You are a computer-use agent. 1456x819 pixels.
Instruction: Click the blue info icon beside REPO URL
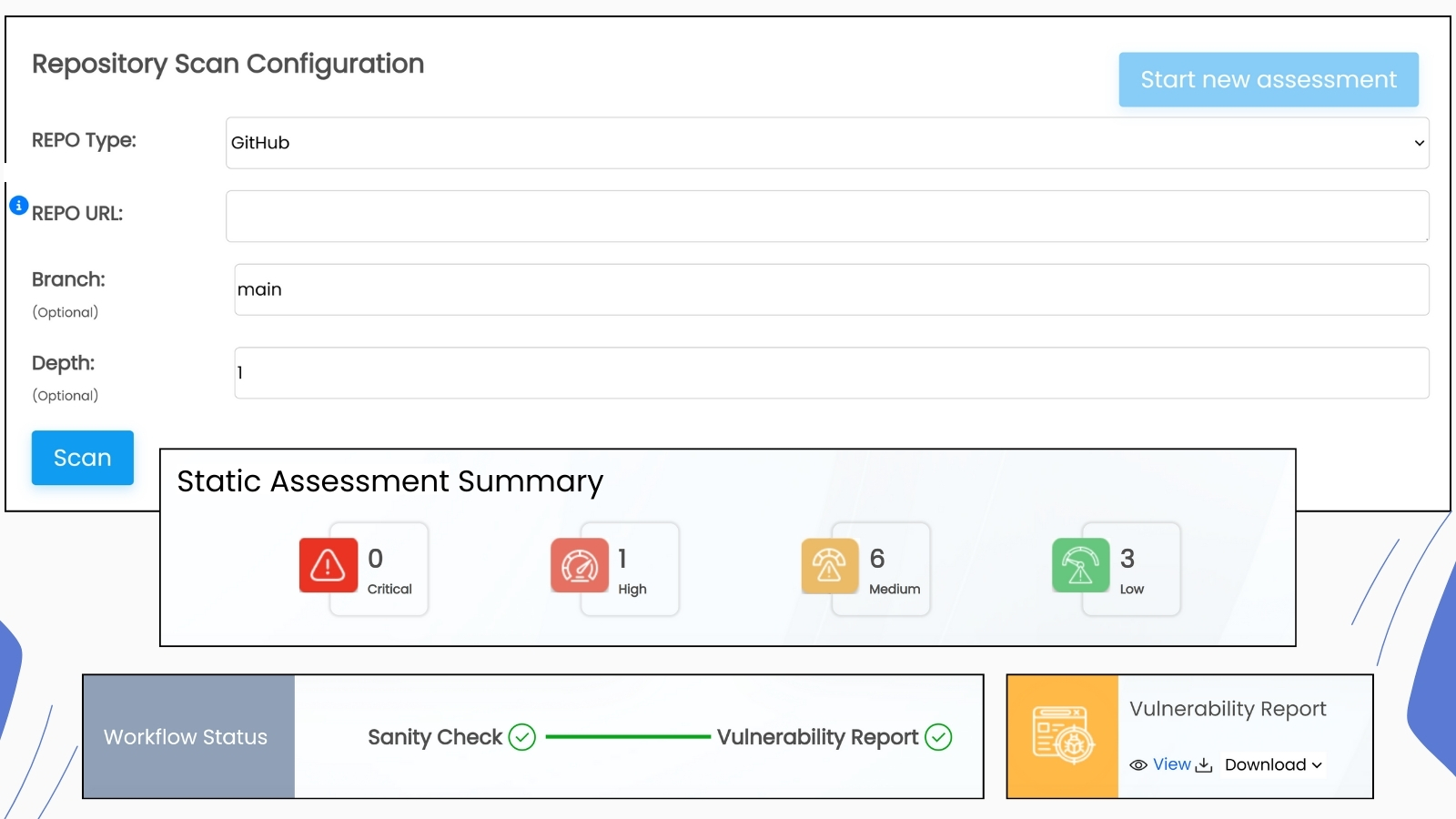(x=18, y=205)
